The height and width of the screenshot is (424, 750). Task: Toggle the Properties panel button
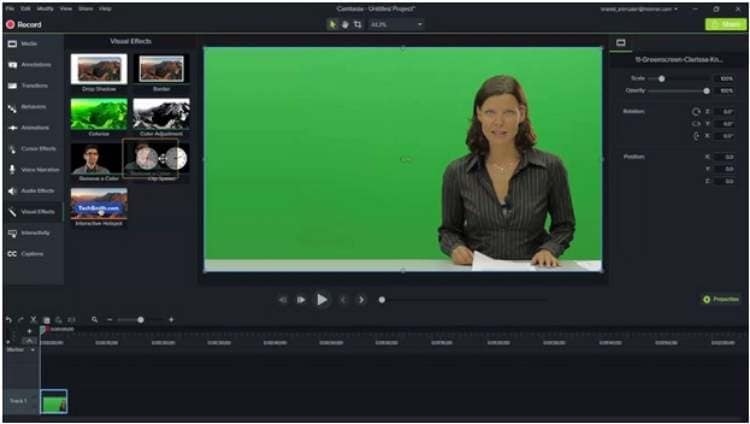point(721,300)
